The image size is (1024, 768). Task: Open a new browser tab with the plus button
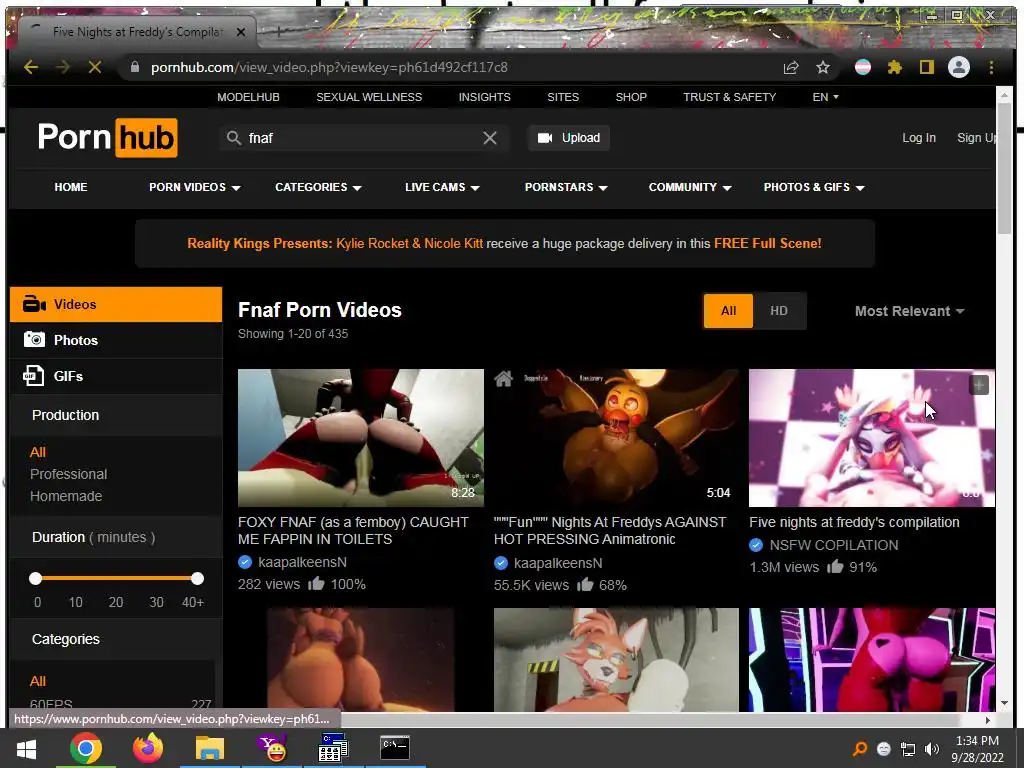[278, 31]
